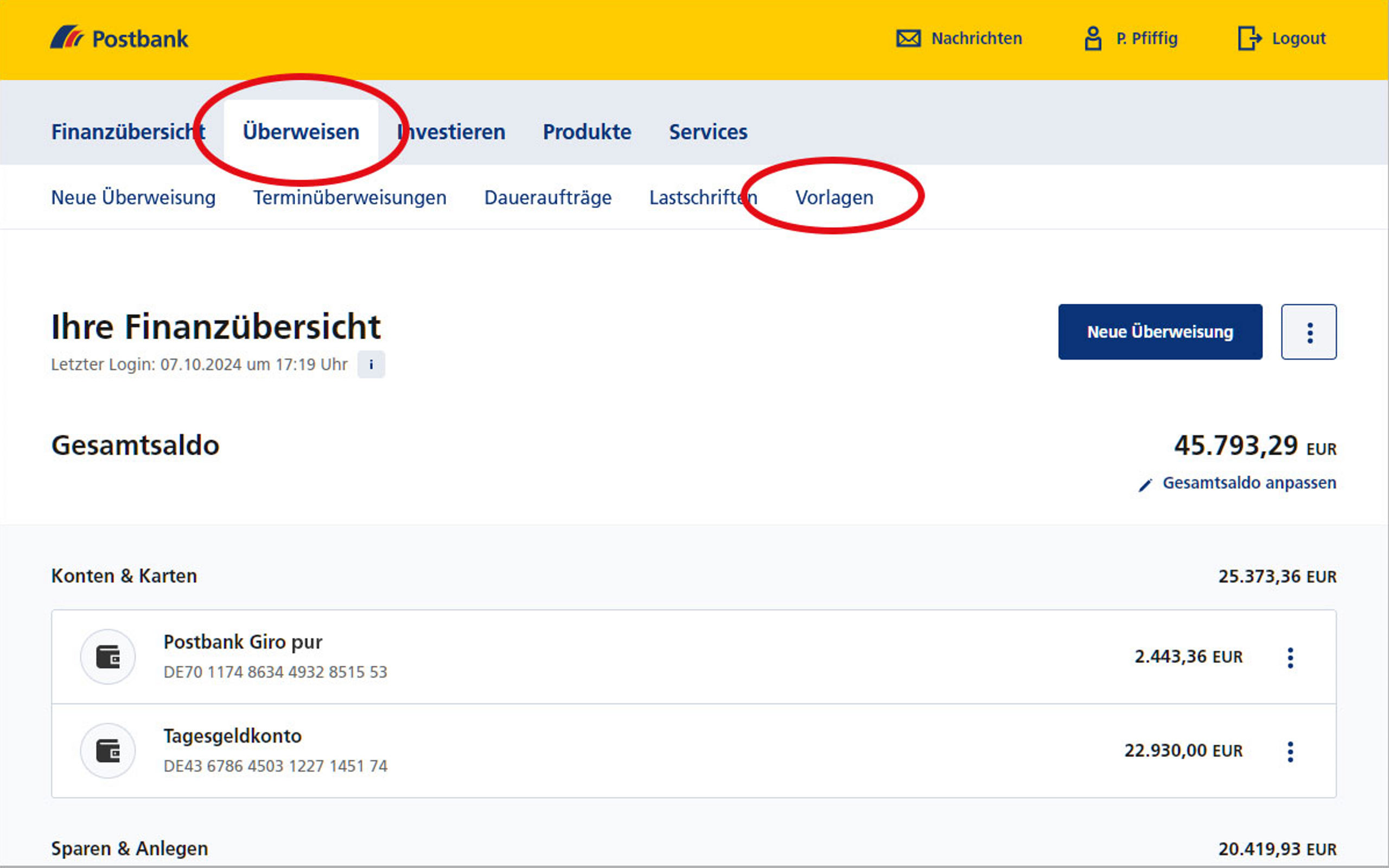Open Daueraufträge submenu item
Image resolution: width=1389 pixels, height=868 pixels.
(548, 197)
